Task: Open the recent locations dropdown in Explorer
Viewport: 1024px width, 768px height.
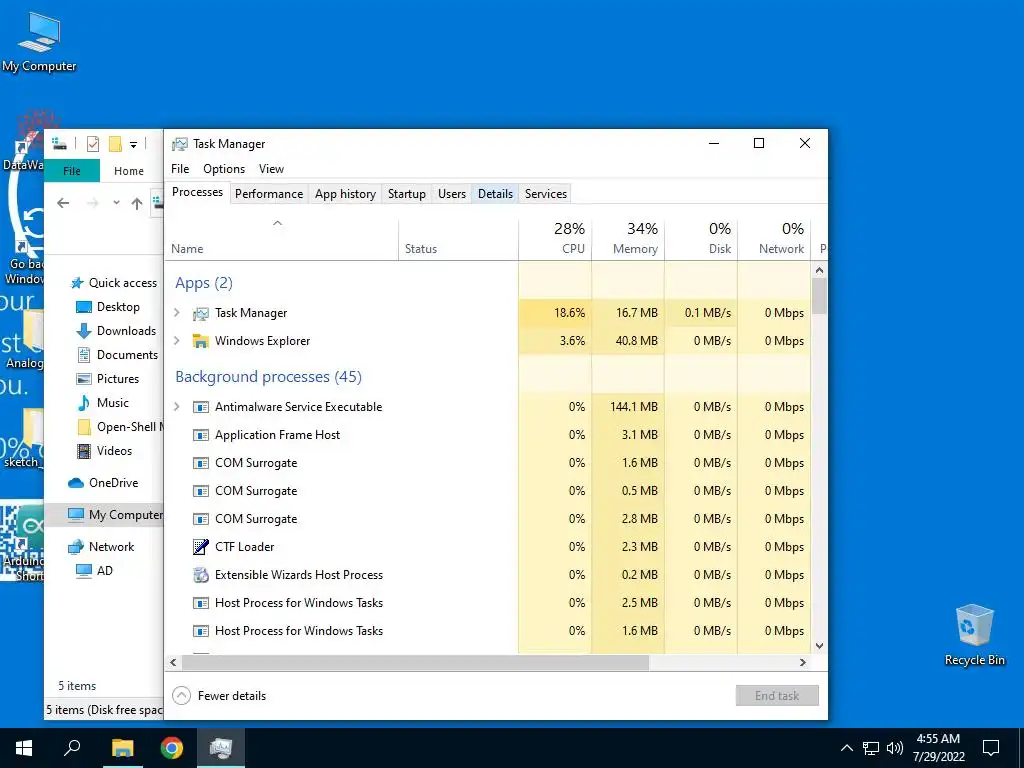Action: pyautogui.click(x=116, y=203)
